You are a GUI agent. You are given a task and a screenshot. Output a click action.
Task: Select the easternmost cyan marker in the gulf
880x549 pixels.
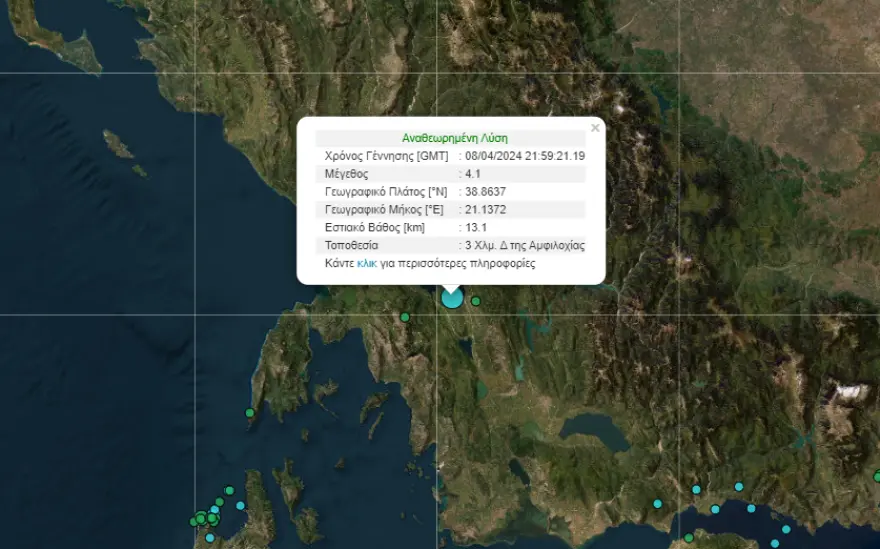pos(786,529)
